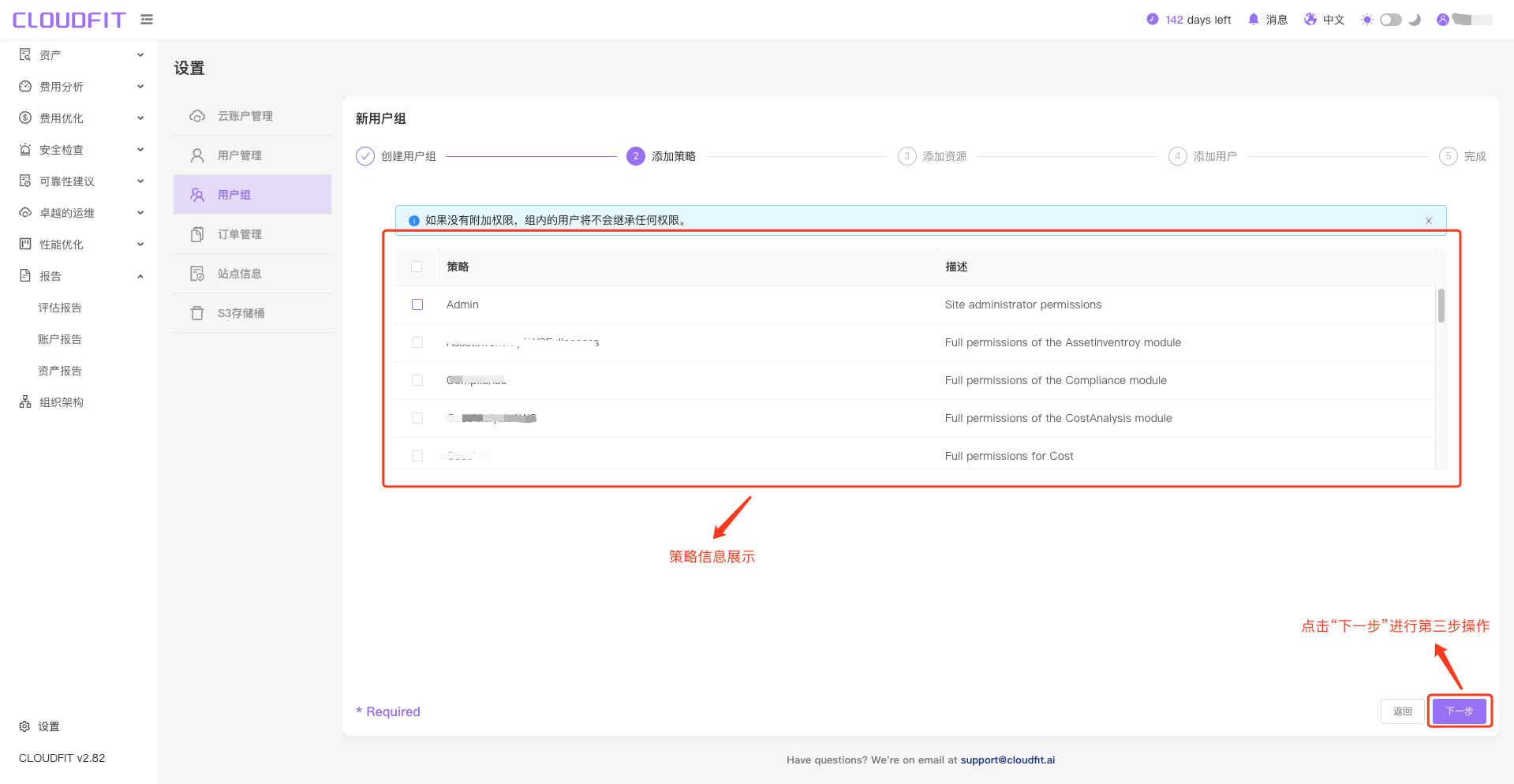The image size is (1514, 784).
Task: Go to step 5 完成
Action: click(1463, 156)
